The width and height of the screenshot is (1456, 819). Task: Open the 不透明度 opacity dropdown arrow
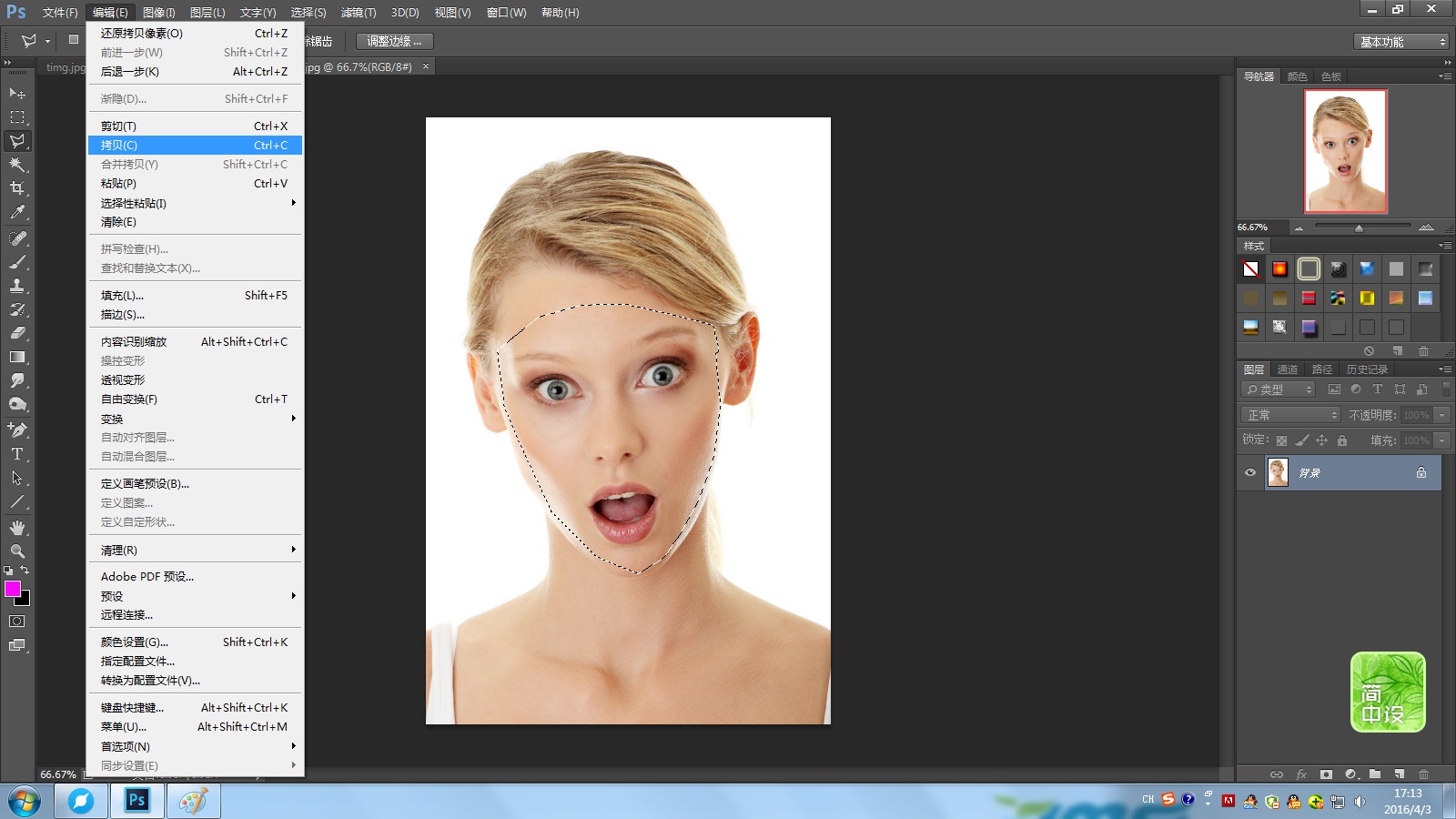[1441, 415]
